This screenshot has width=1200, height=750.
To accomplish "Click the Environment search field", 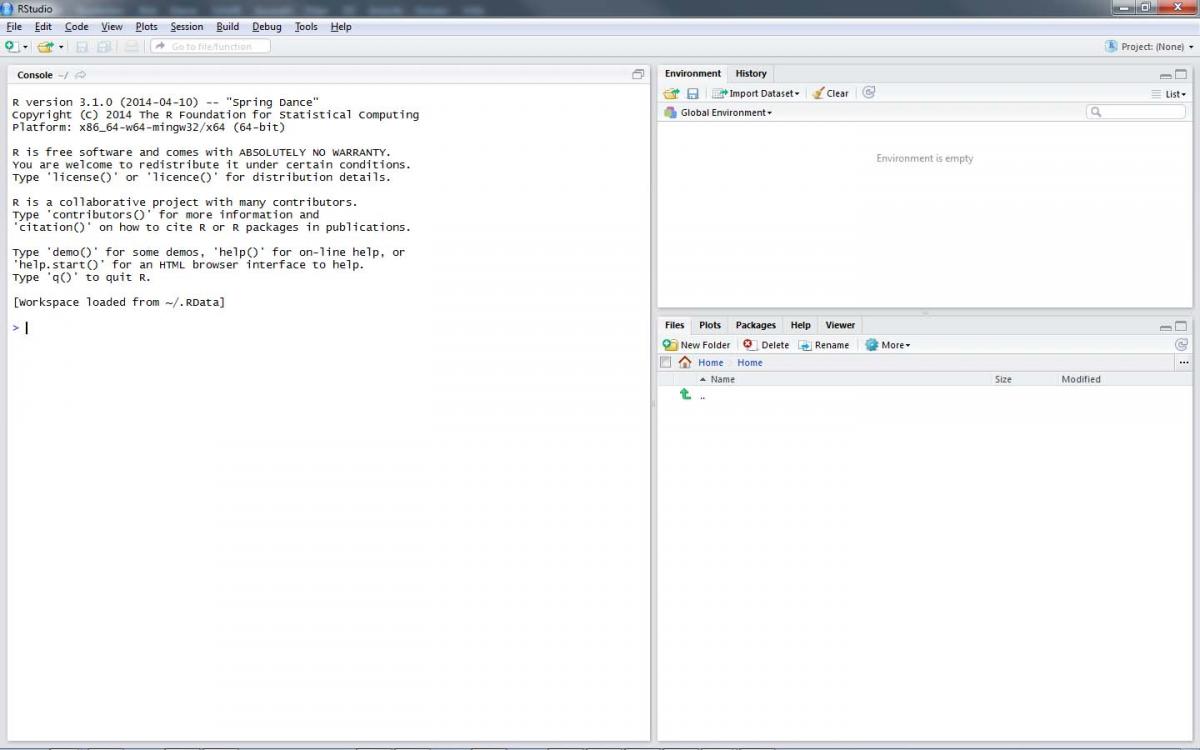I will click(x=1136, y=112).
